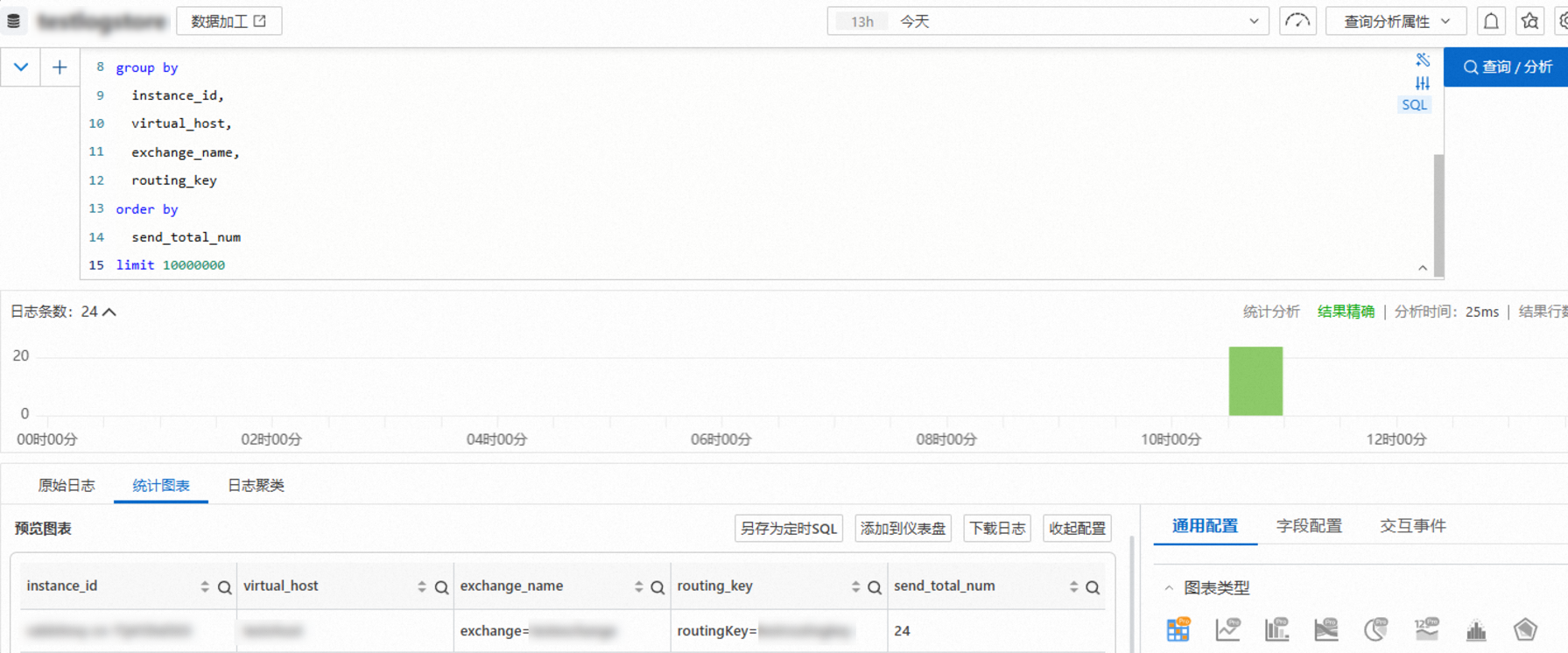Click the logstore database icon
Screen dimensions: 1568x653
click(14, 21)
